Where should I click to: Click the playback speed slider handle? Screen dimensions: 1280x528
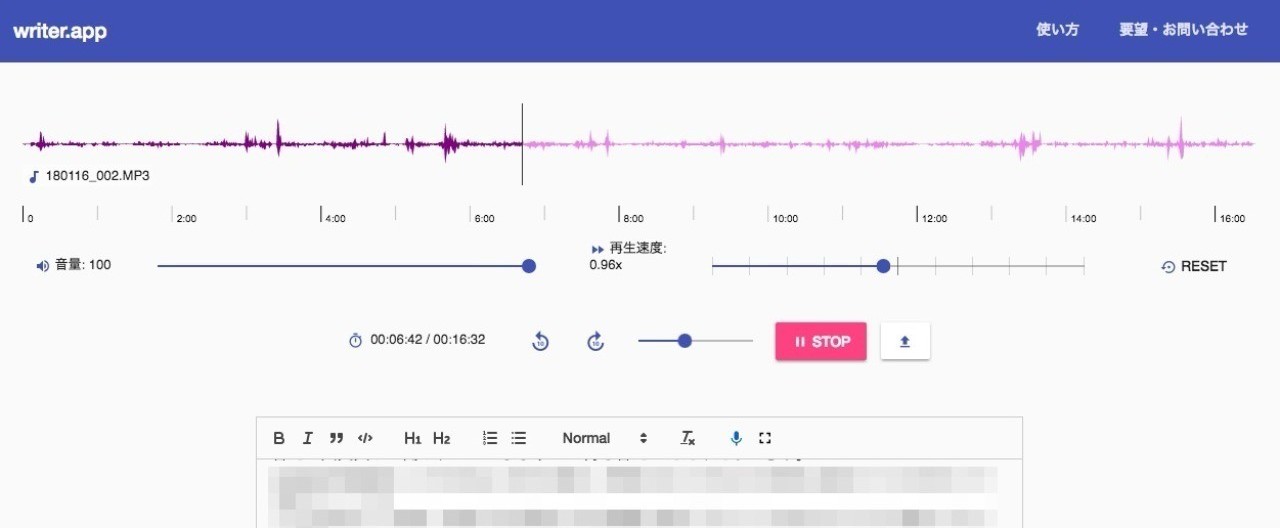tap(883, 266)
